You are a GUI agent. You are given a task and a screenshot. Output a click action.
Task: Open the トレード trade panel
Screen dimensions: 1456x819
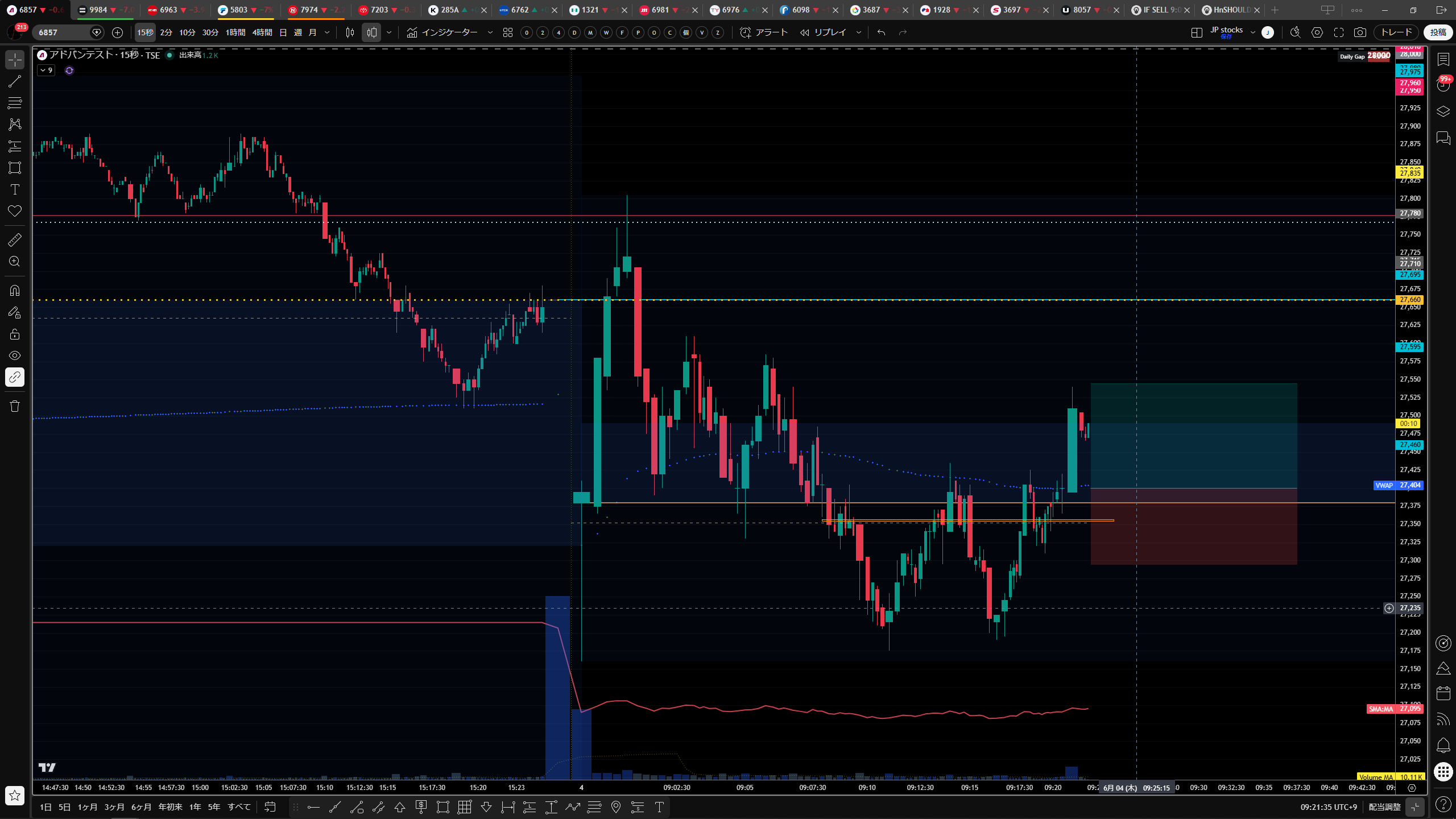[x=1396, y=32]
